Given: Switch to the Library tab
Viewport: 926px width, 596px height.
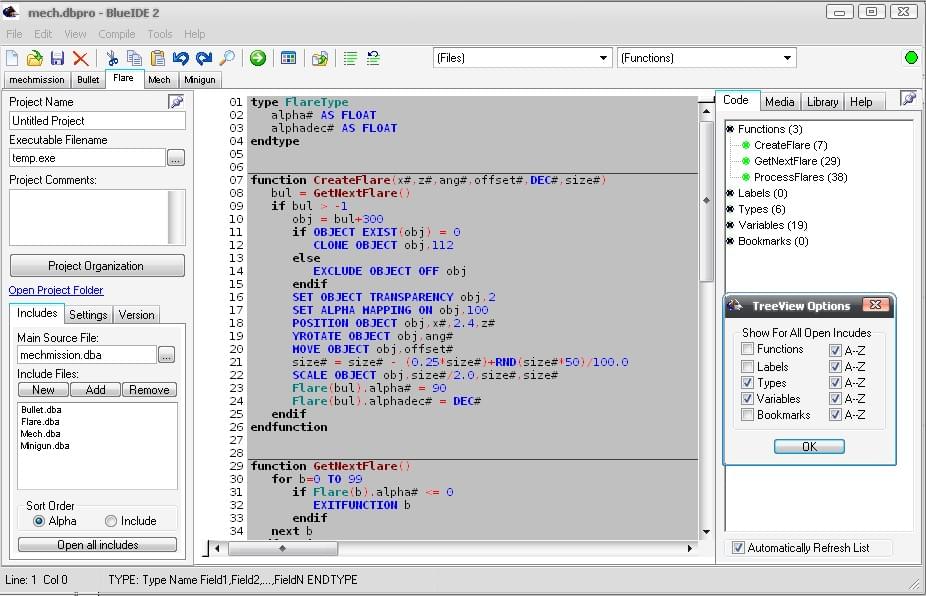Looking at the screenshot, I should (x=822, y=102).
